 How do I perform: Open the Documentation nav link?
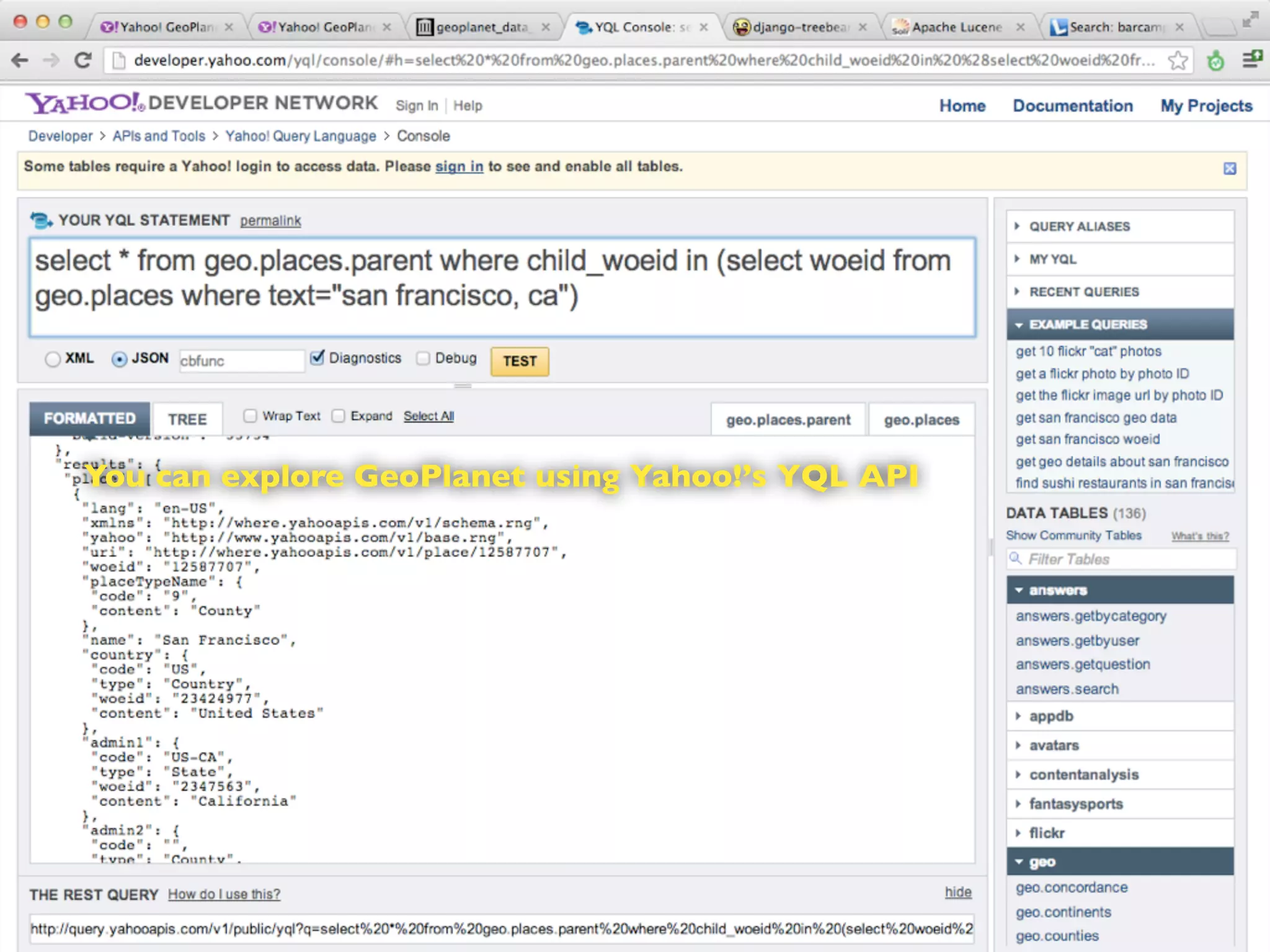coord(1073,106)
